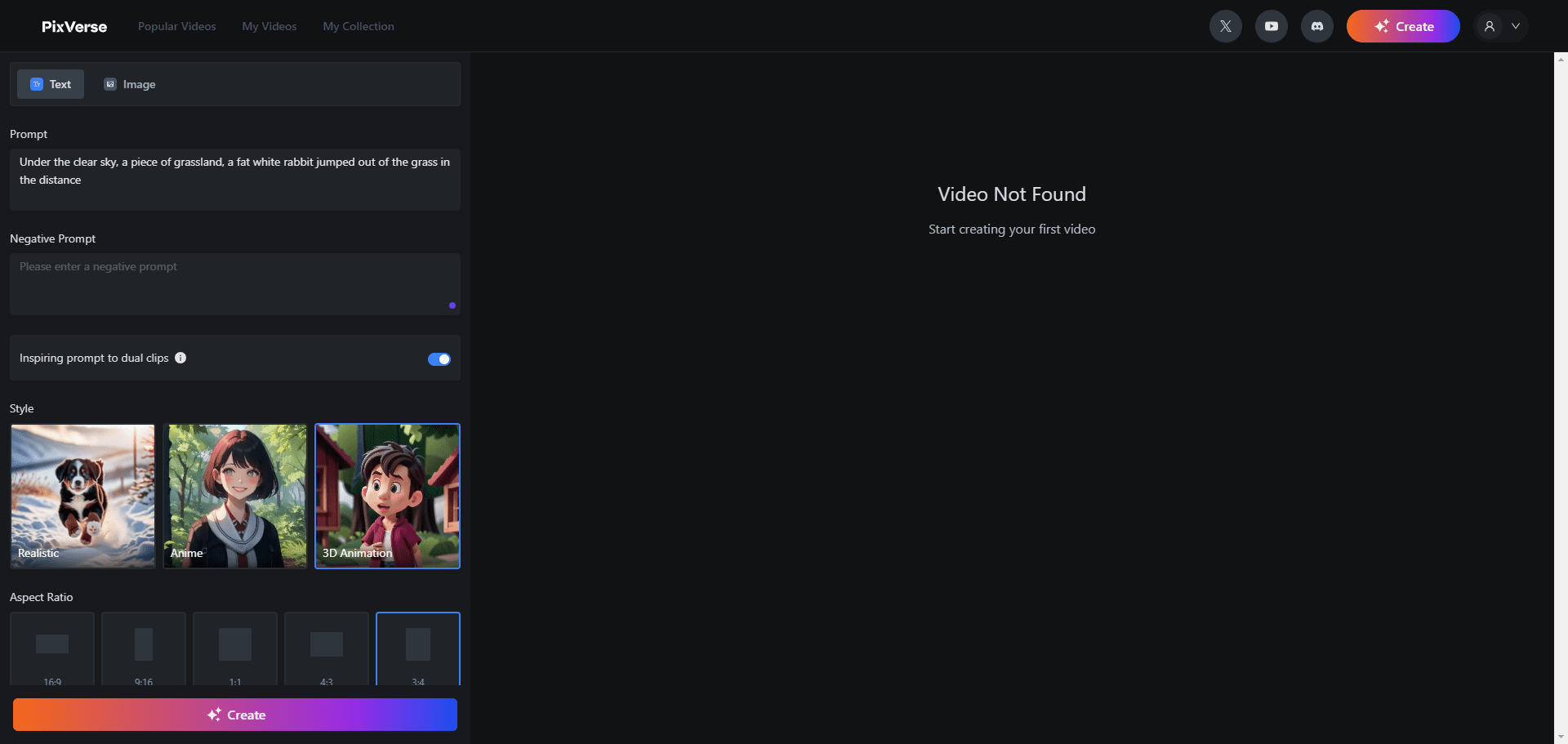
Task: Open the Discord community icon
Action: pos(1316,26)
